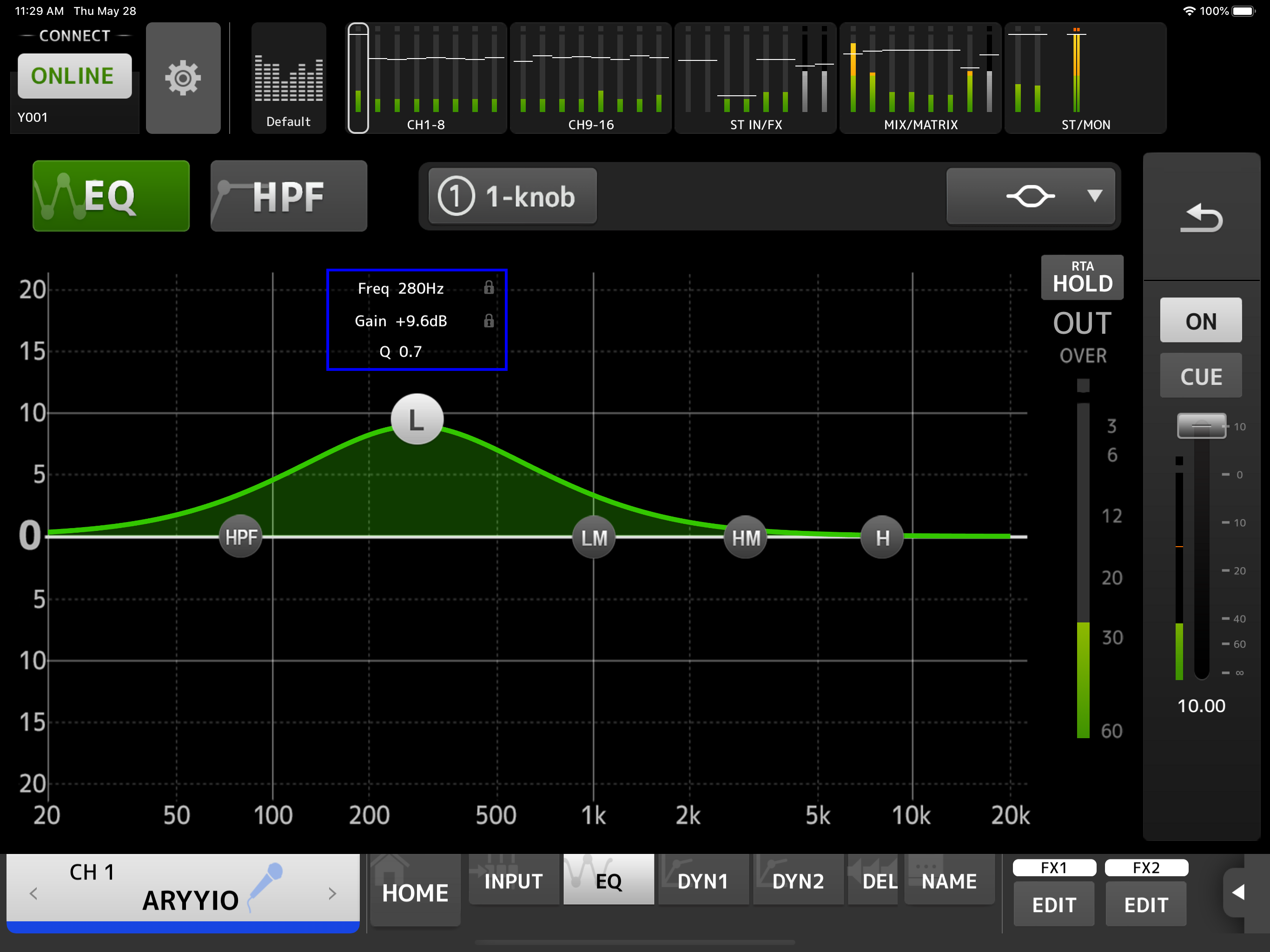This screenshot has height=952, width=1270.
Task: Select the MIX/MATRIX meter bank
Action: [920, 78]
